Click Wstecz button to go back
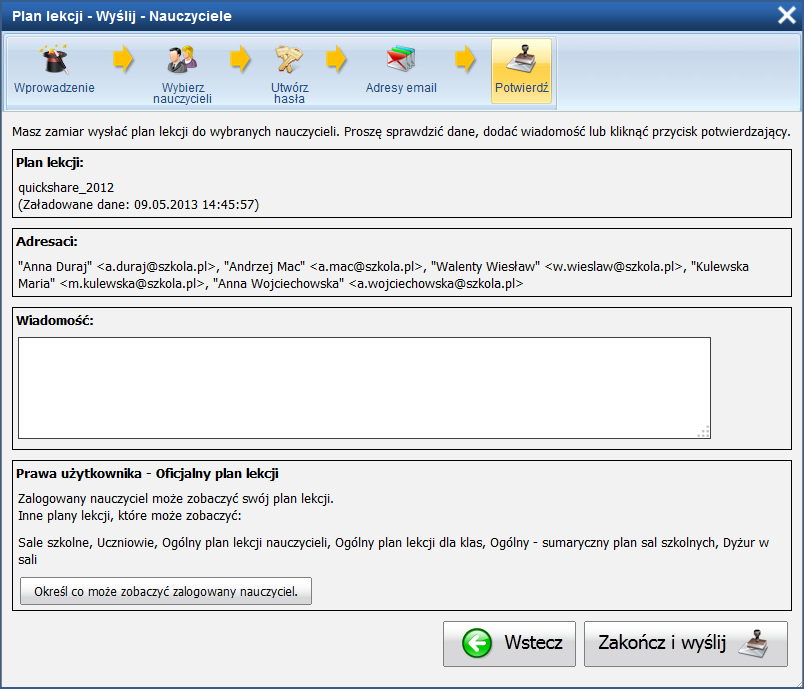The width and height of the screenshot is (804, 689). coord(509,644)
